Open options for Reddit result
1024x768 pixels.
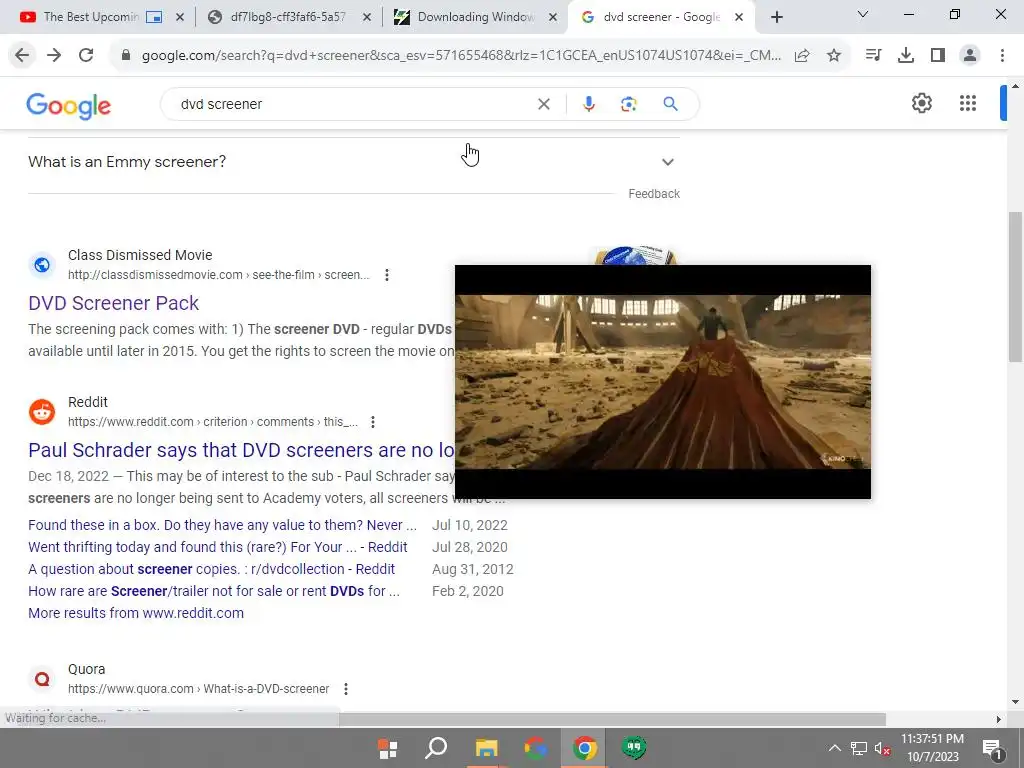point(373,422)
